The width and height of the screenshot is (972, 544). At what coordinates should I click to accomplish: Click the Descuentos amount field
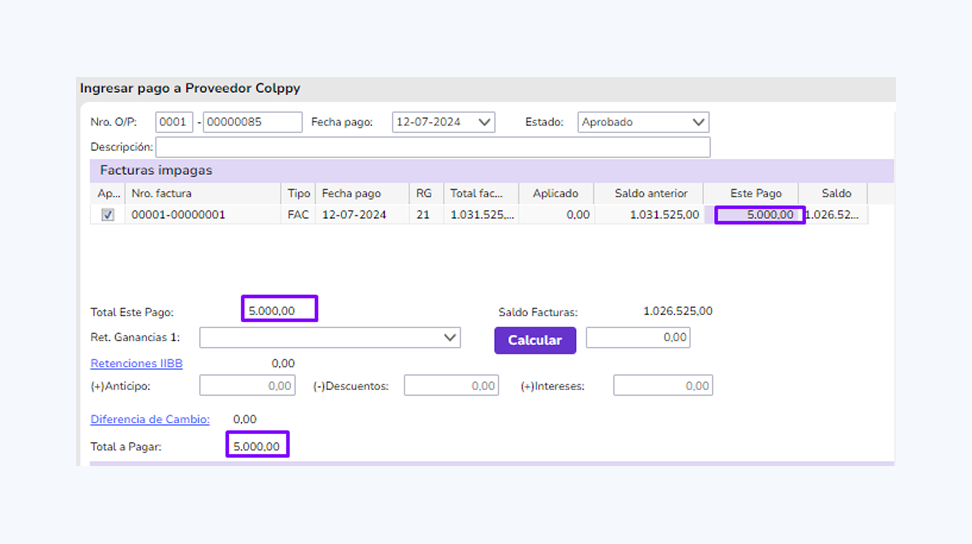point(451,385)
